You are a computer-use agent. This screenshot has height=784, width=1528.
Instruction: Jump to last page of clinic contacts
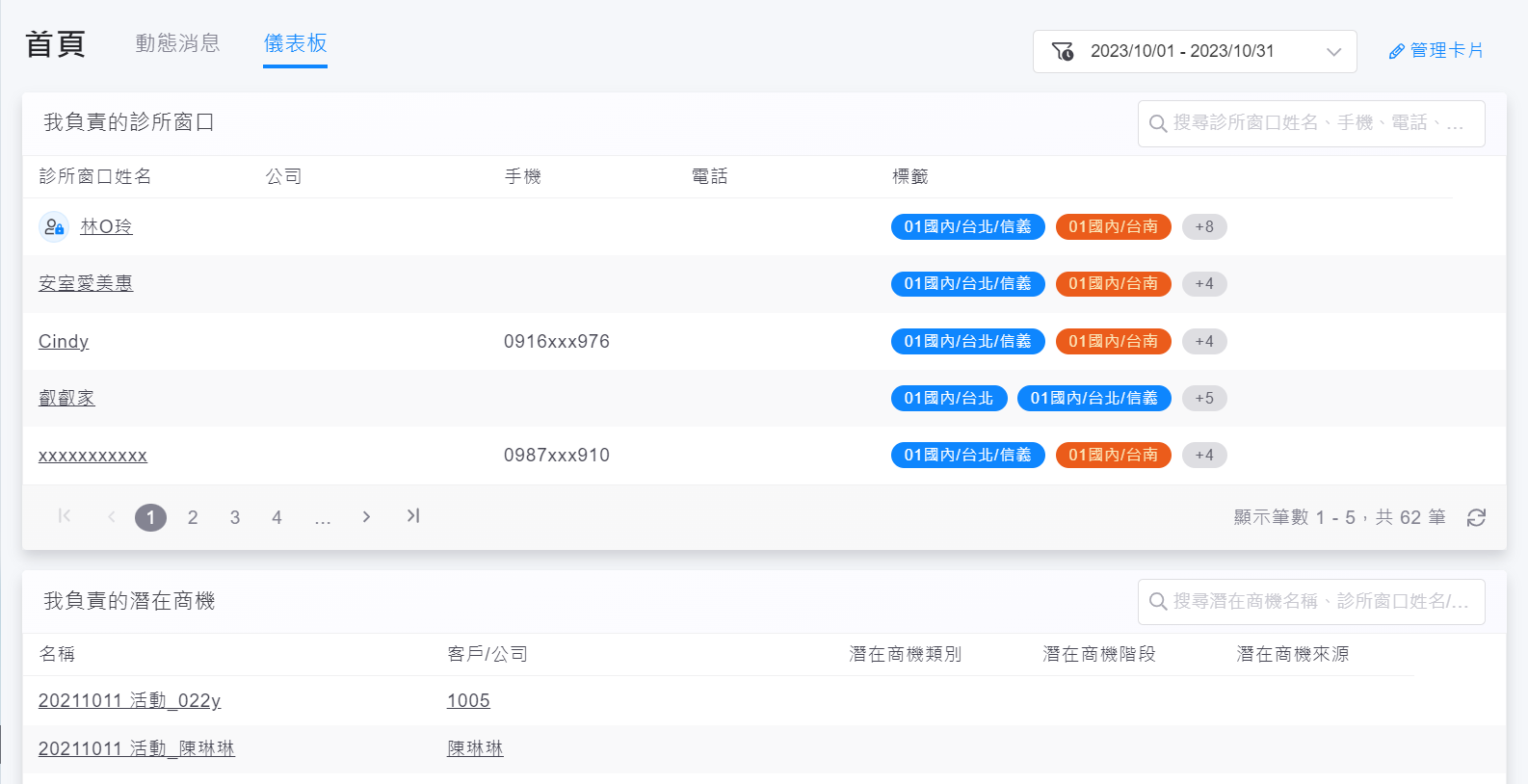click(x=413, y=516)
